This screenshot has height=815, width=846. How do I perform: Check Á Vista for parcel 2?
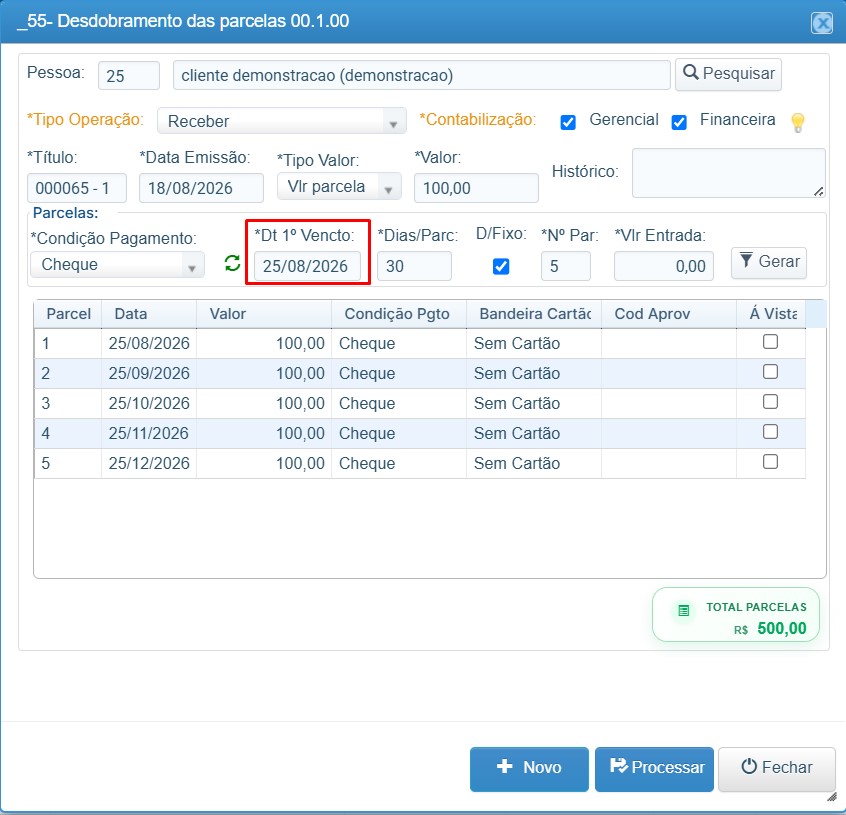[770, 372]
